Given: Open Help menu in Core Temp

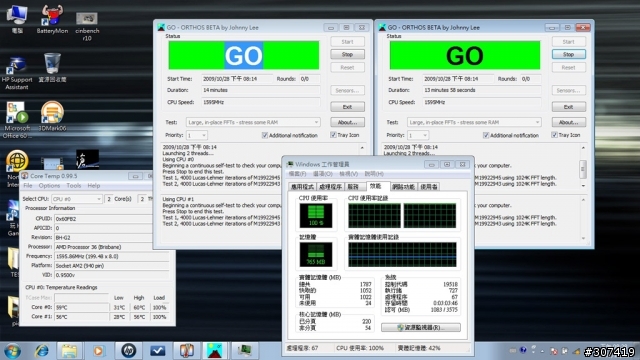Looking at the screenshot, I should click(93, 186).
